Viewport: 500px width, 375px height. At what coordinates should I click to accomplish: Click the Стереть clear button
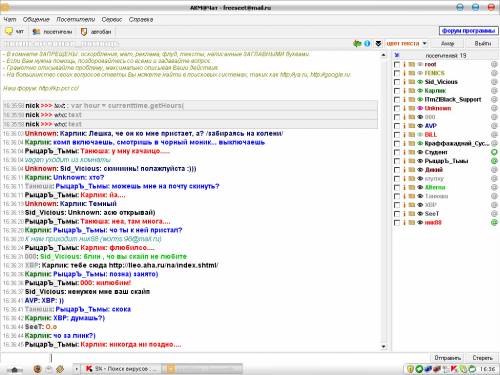[x=482, y=358]
